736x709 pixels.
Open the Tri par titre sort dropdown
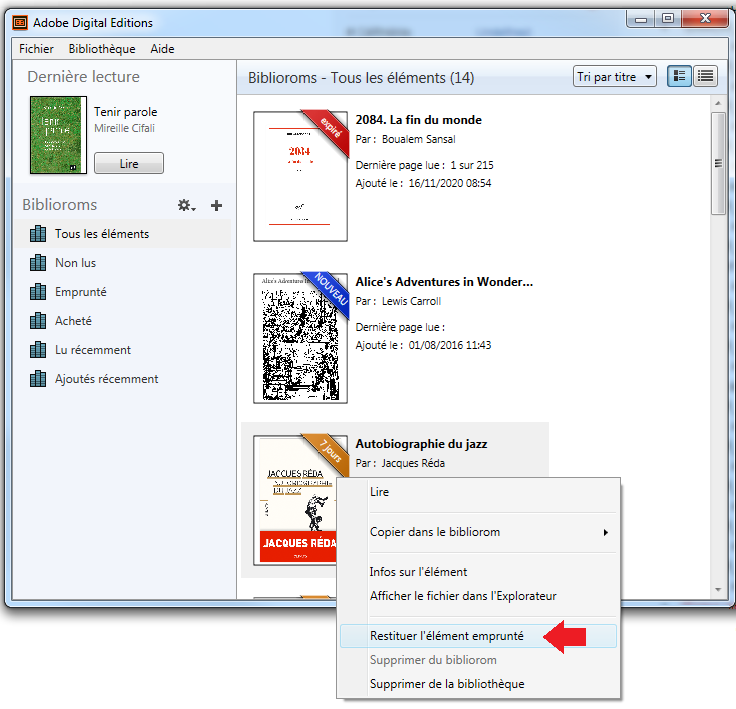614,77
